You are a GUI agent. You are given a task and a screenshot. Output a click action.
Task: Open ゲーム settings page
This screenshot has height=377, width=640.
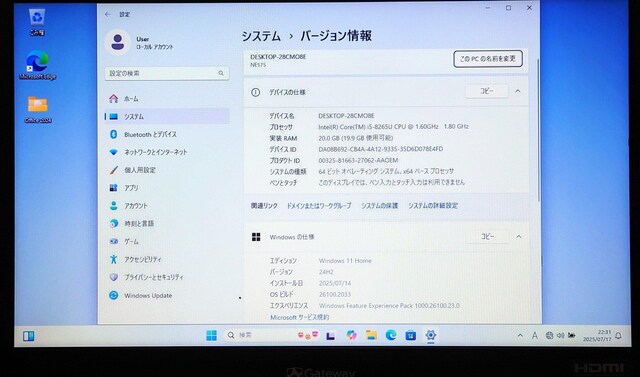pos(167,242)
